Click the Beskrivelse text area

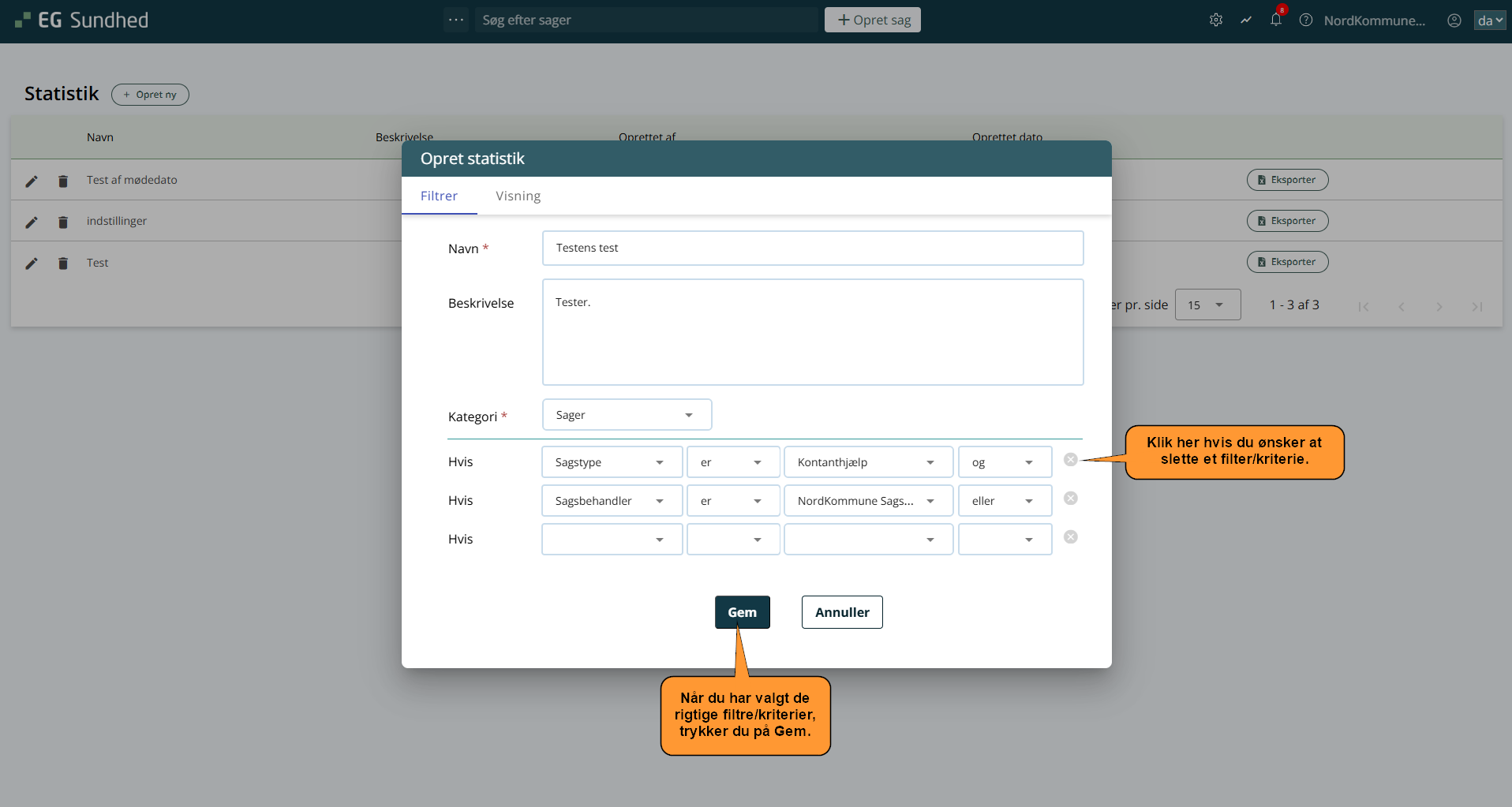[812, 332]
